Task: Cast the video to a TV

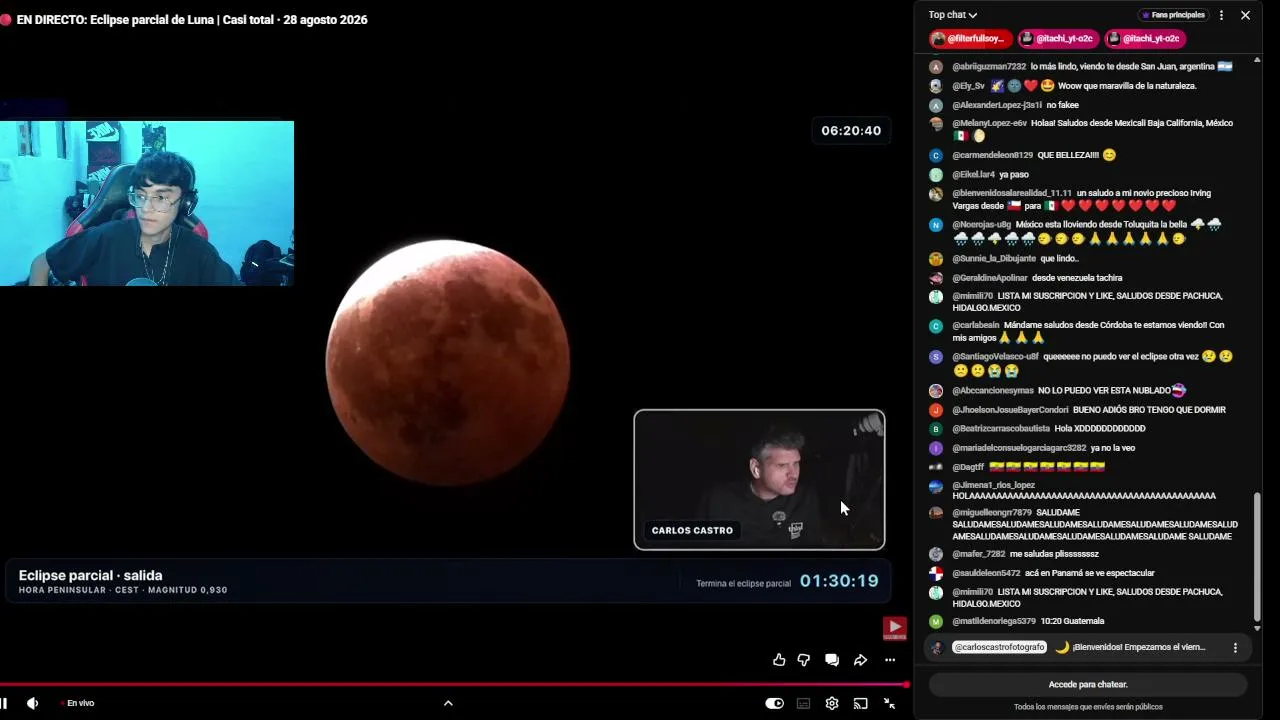Action: point(860,703)
